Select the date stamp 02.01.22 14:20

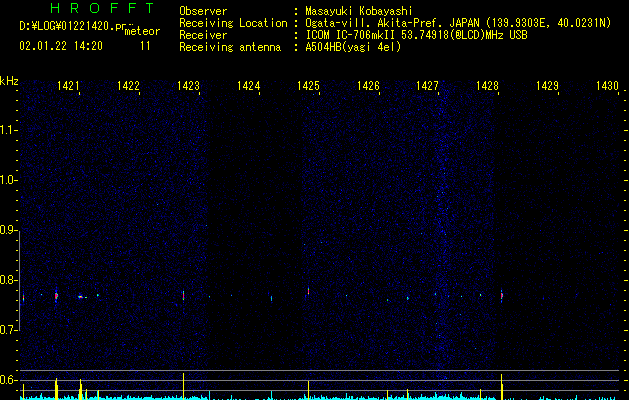pos(61,46)
